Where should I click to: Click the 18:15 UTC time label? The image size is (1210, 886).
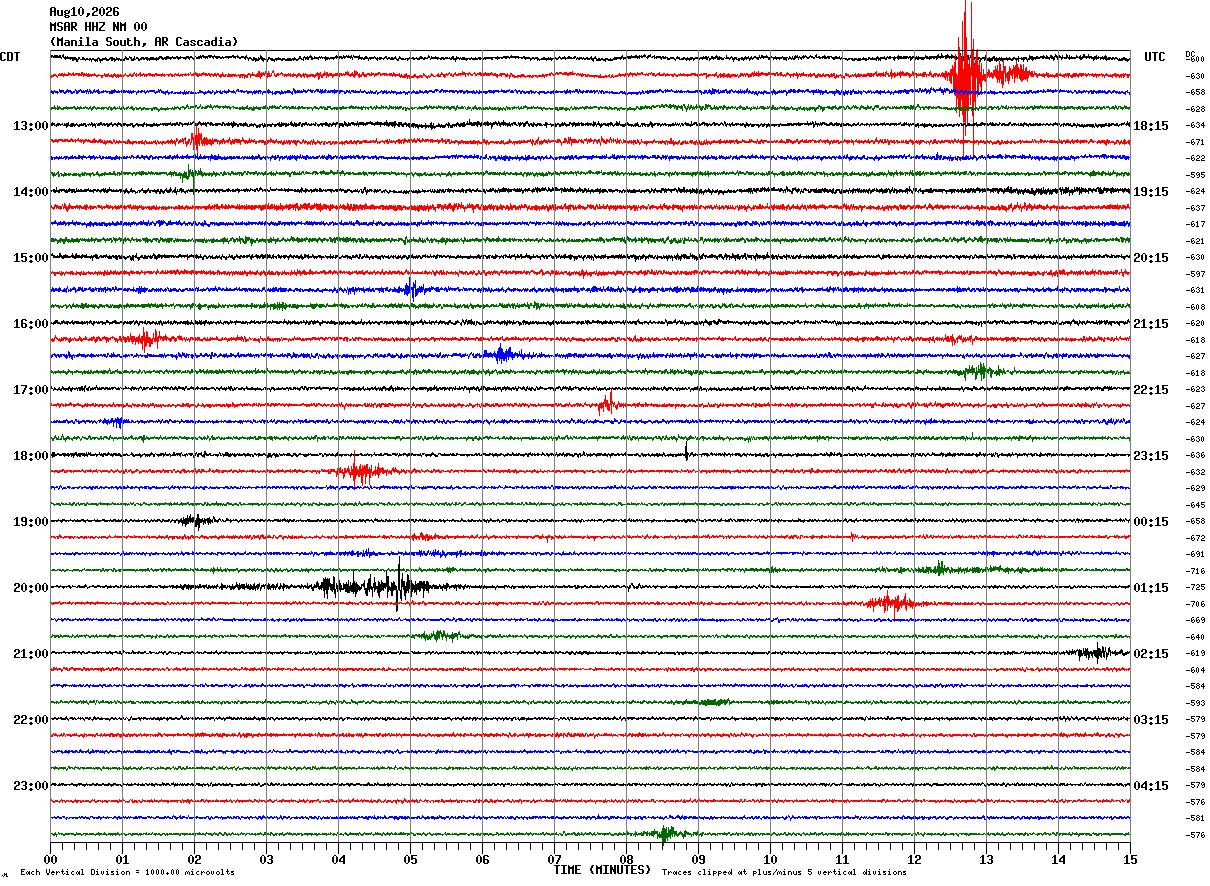tap(1151, 126)
